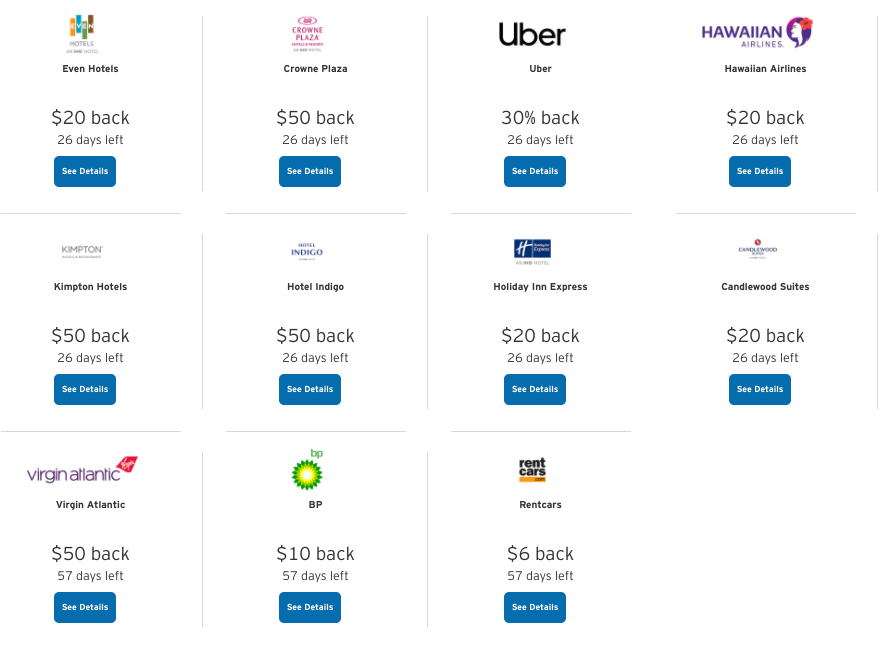Open See Details under Rentcars
Image resolution: width=881 pixels, height=645 pixels.
535,607
